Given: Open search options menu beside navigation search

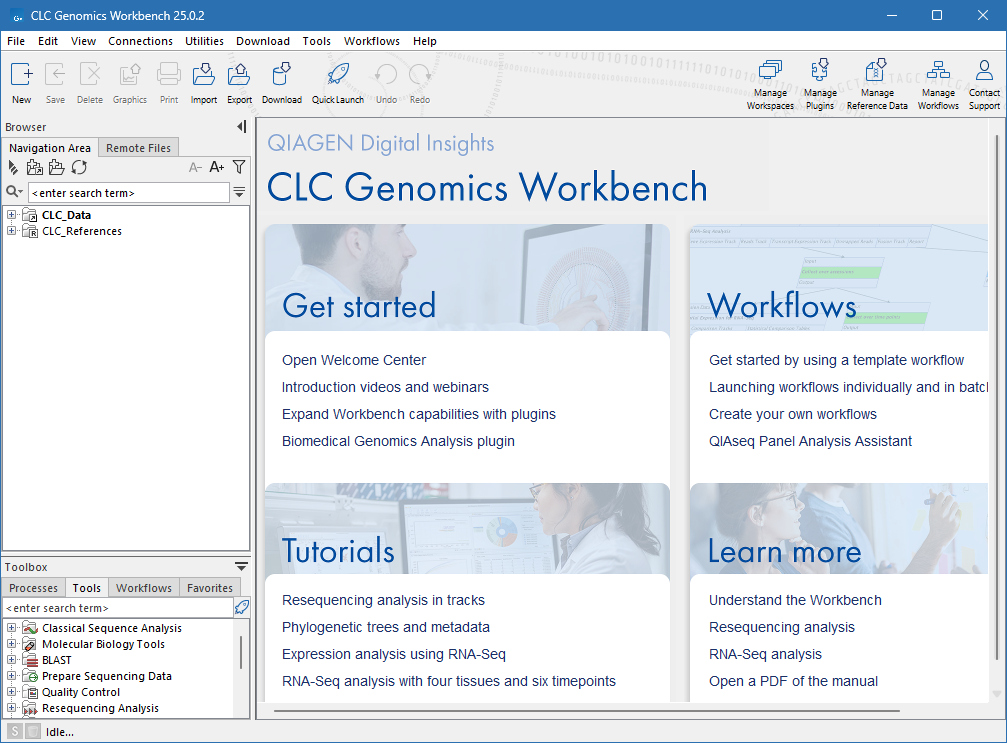Looking at the screenshot, I should coord(239,192).
